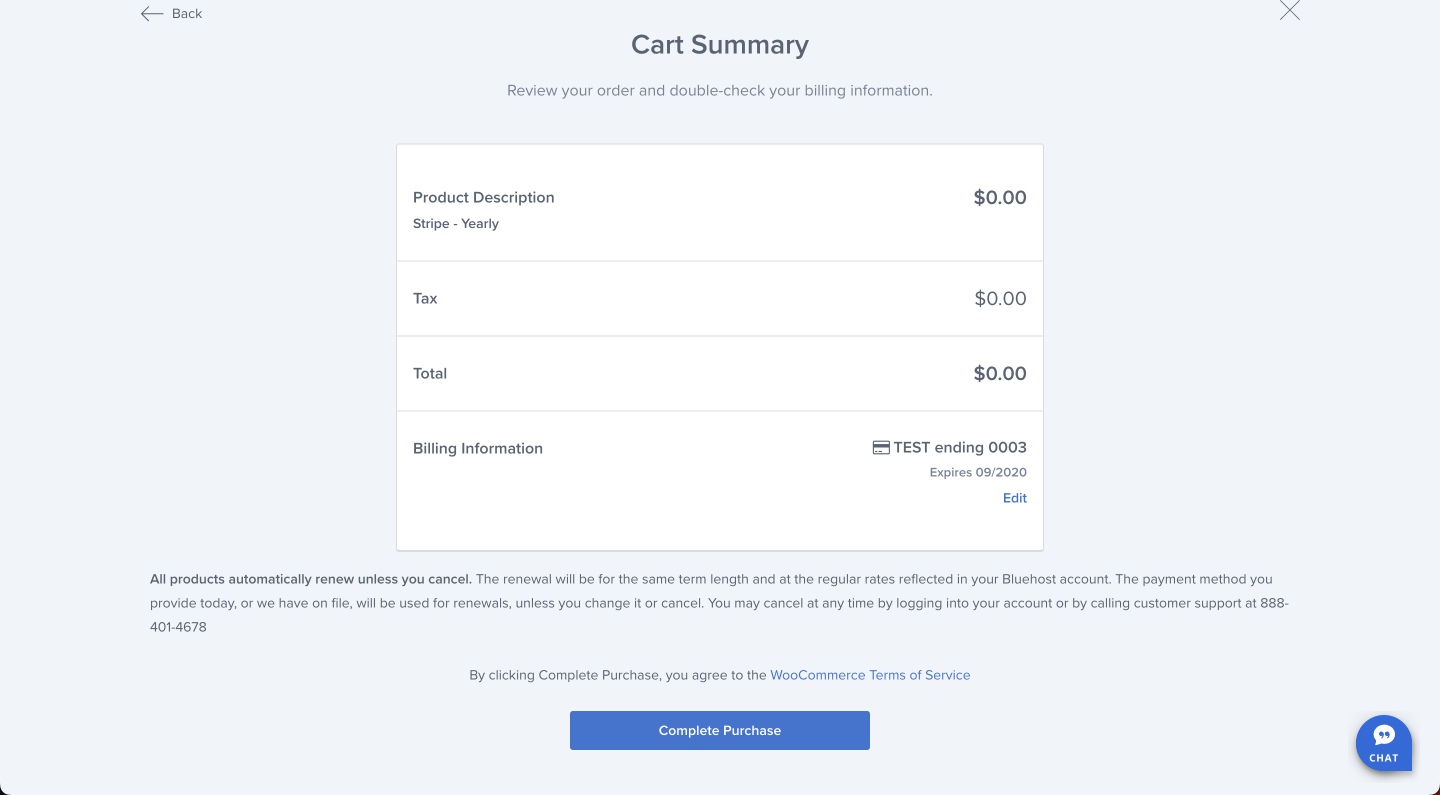Click the Total amount $0.00
Image resolution: width=1440 pixels, height=795 pixels.
pyautogui.click(x=1000, y=373)
